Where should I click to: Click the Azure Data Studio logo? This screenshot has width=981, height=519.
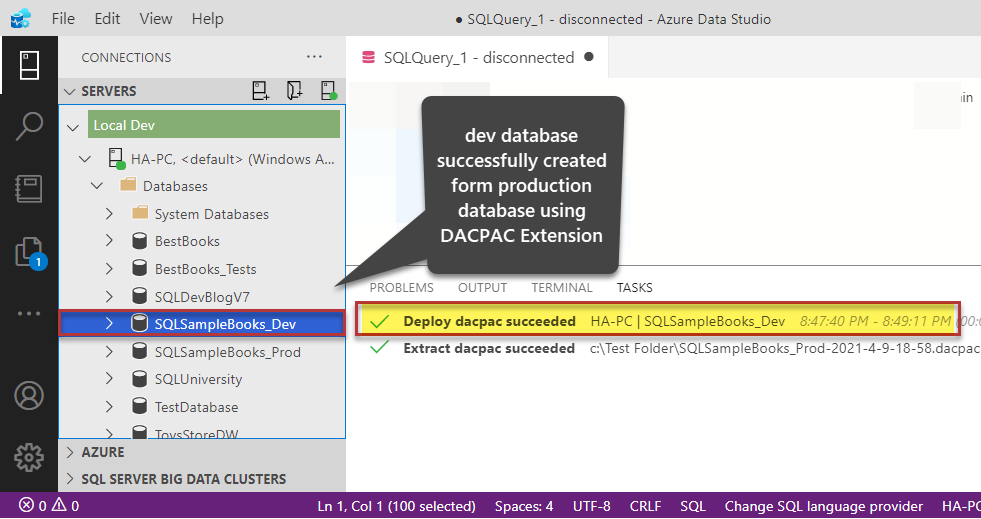click(x=21, y=19)
